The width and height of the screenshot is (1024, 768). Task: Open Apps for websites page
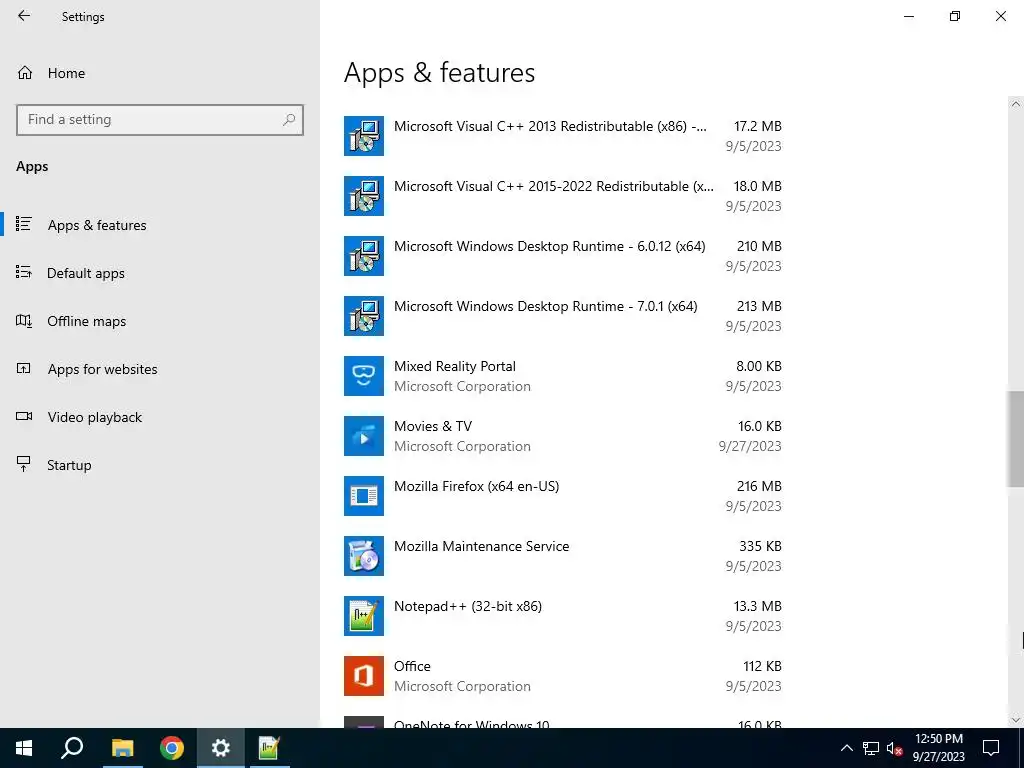102,369
